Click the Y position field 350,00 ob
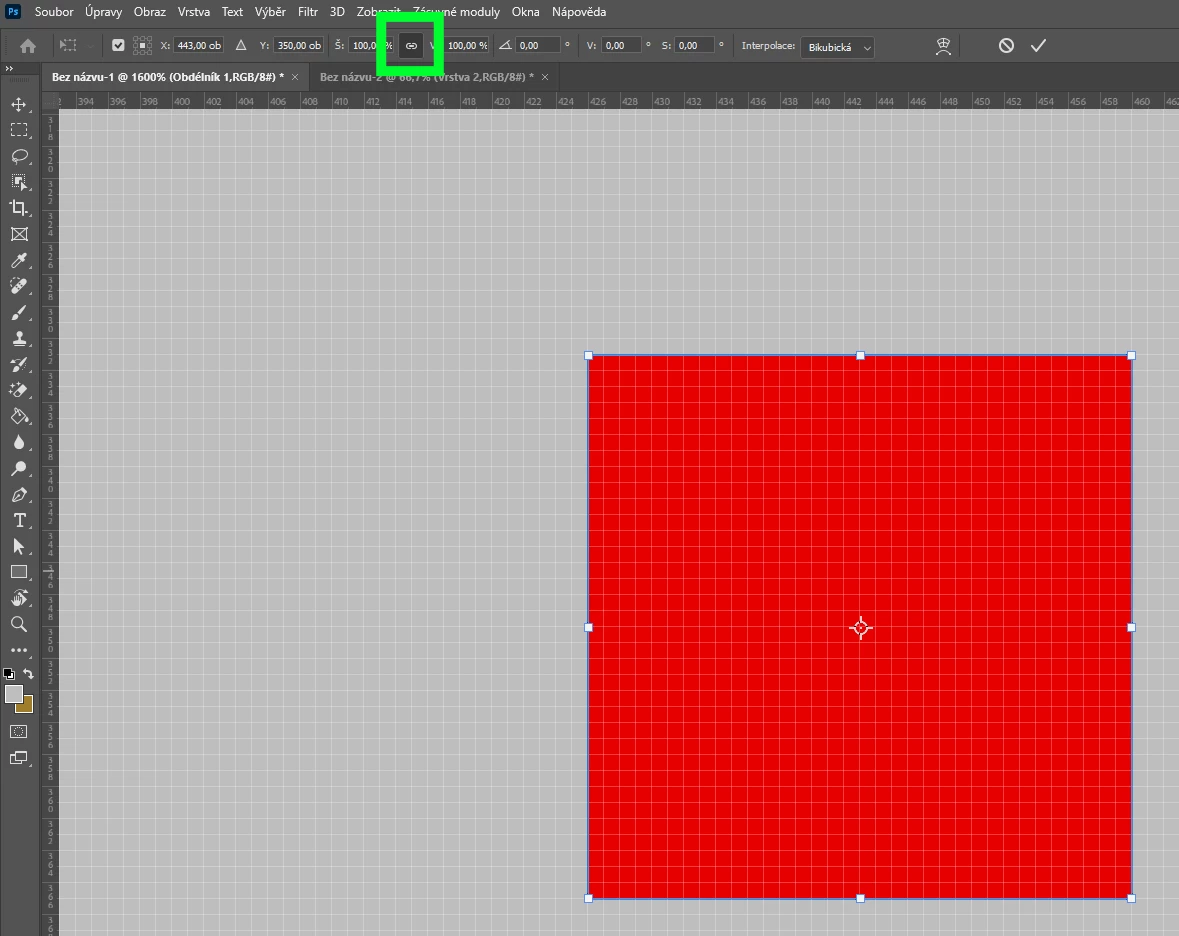The image size is (1179, 936). (299, 45)
